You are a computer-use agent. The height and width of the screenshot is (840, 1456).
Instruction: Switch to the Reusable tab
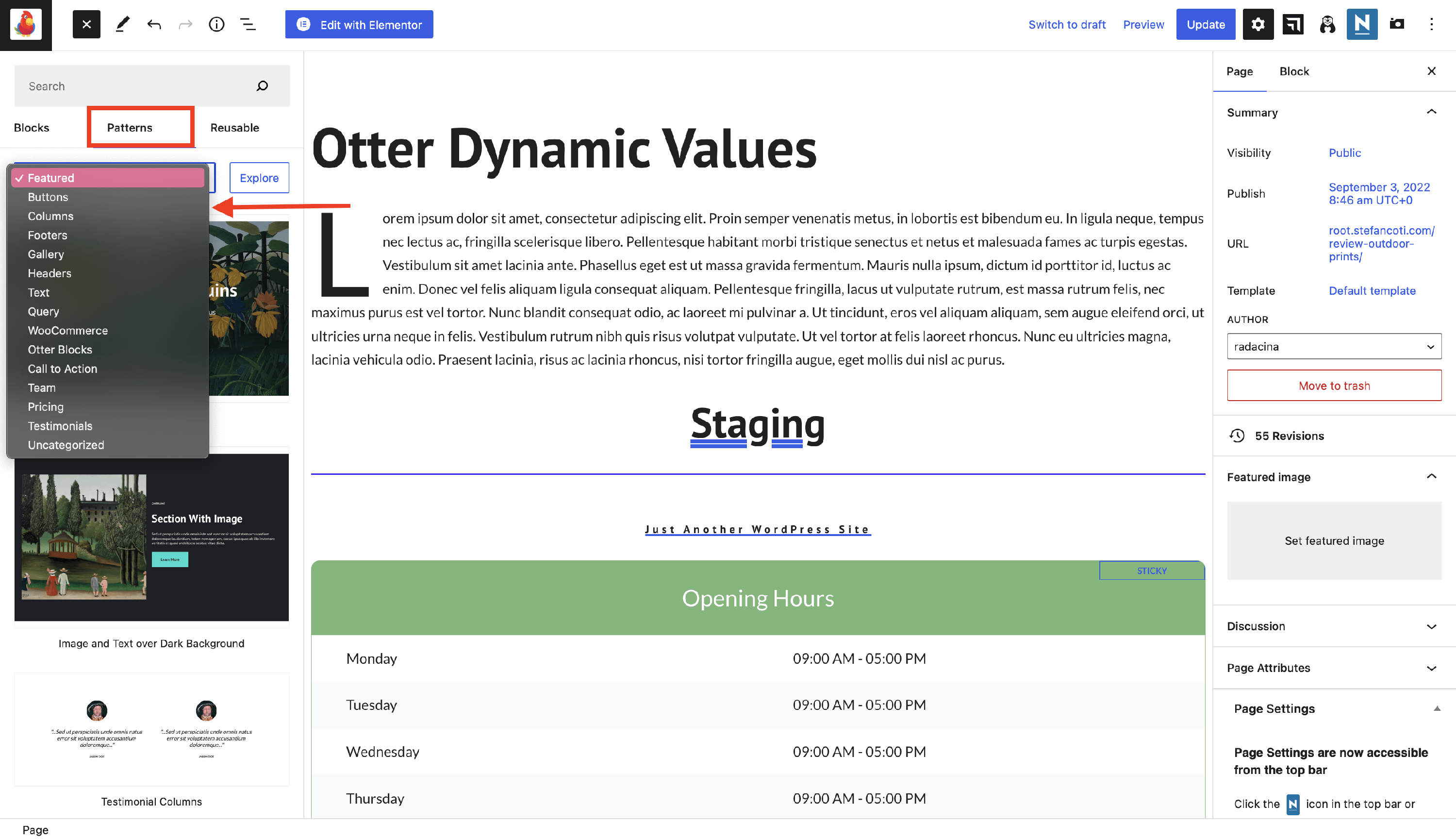point(234,128)
